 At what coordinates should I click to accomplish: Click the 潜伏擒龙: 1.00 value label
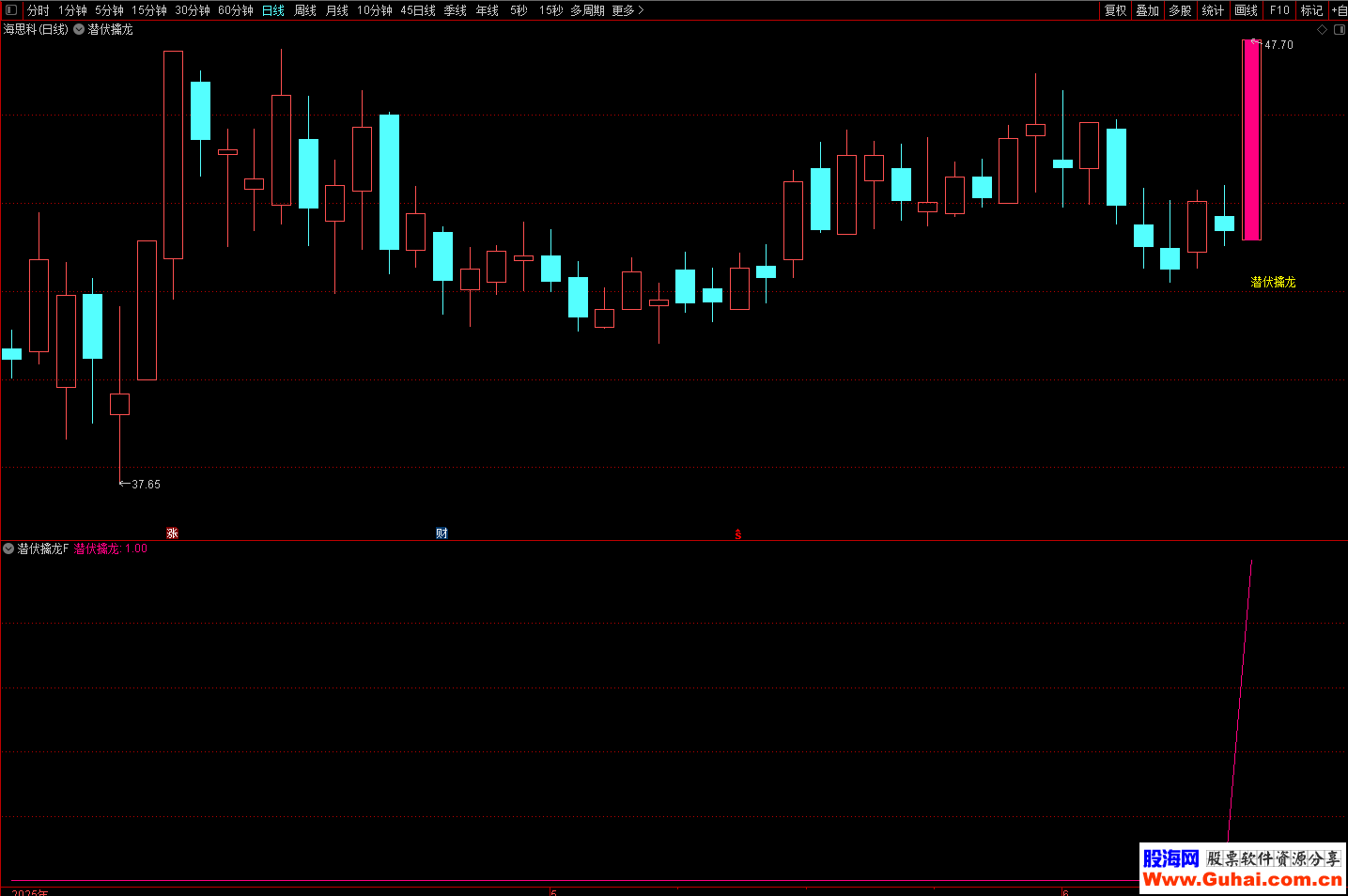pyautogui.click(x=111, y=548)
